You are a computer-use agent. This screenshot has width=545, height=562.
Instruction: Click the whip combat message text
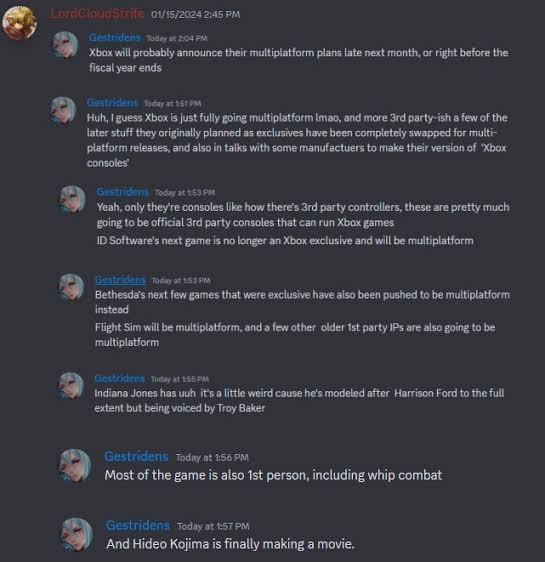[273, 475]
